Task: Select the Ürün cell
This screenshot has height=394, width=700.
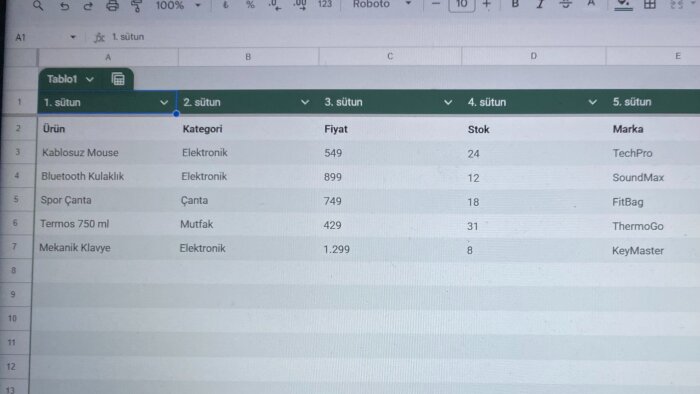Action: (107, 129)
